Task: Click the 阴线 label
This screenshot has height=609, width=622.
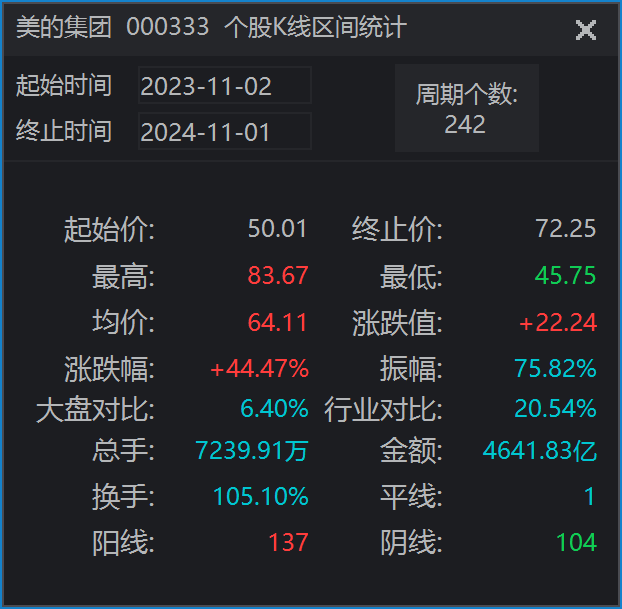Action: pos(411,543)
